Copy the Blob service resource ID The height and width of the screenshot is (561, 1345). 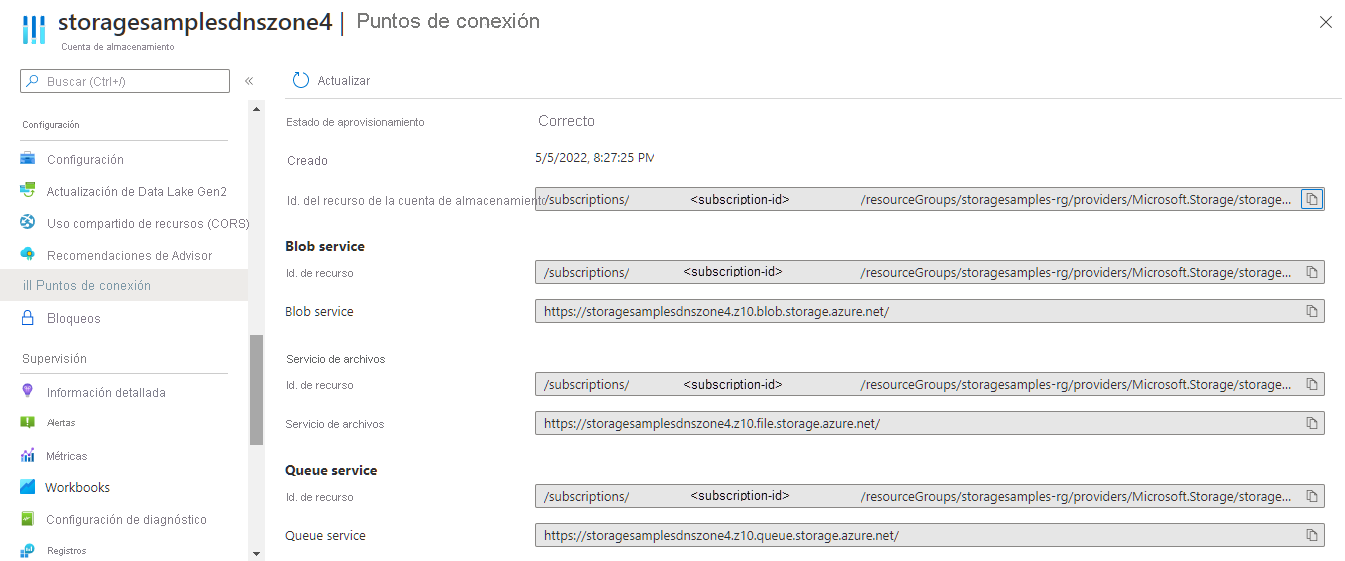pos(1312,272)
